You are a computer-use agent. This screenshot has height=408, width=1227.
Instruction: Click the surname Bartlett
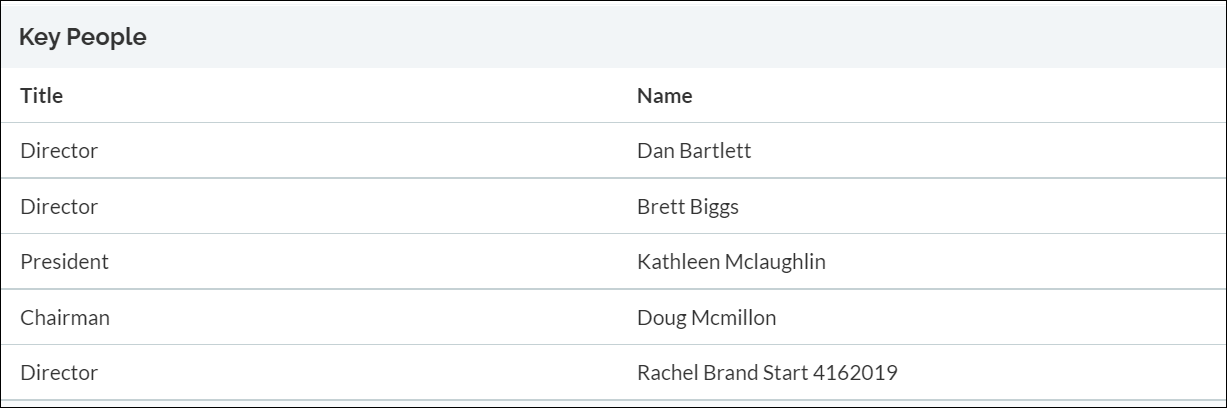pyautogui.click(x=714, y=151)
